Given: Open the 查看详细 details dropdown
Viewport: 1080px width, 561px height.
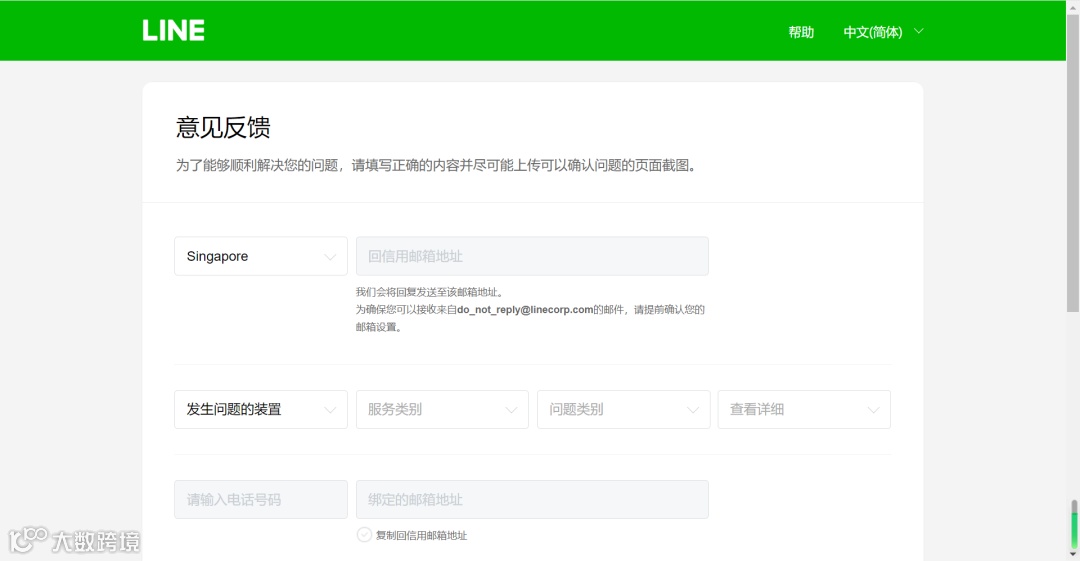Looking at the screenshot, I should [x=804, y=409].
